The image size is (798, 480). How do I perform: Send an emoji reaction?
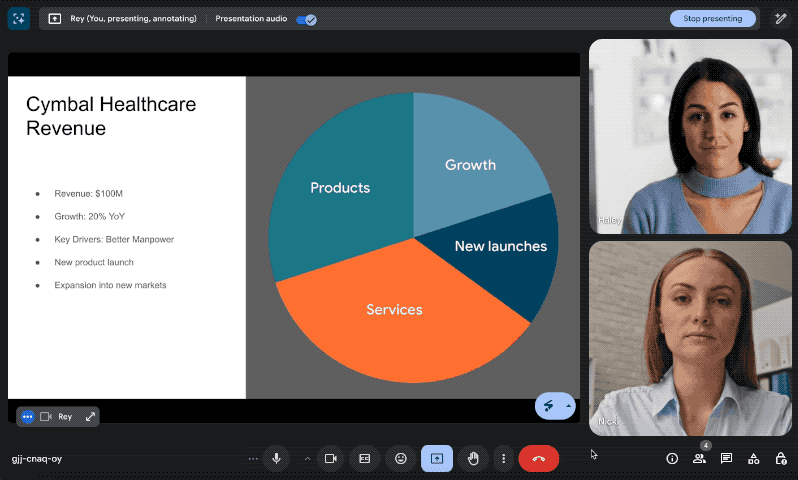(x=401, y=458)
